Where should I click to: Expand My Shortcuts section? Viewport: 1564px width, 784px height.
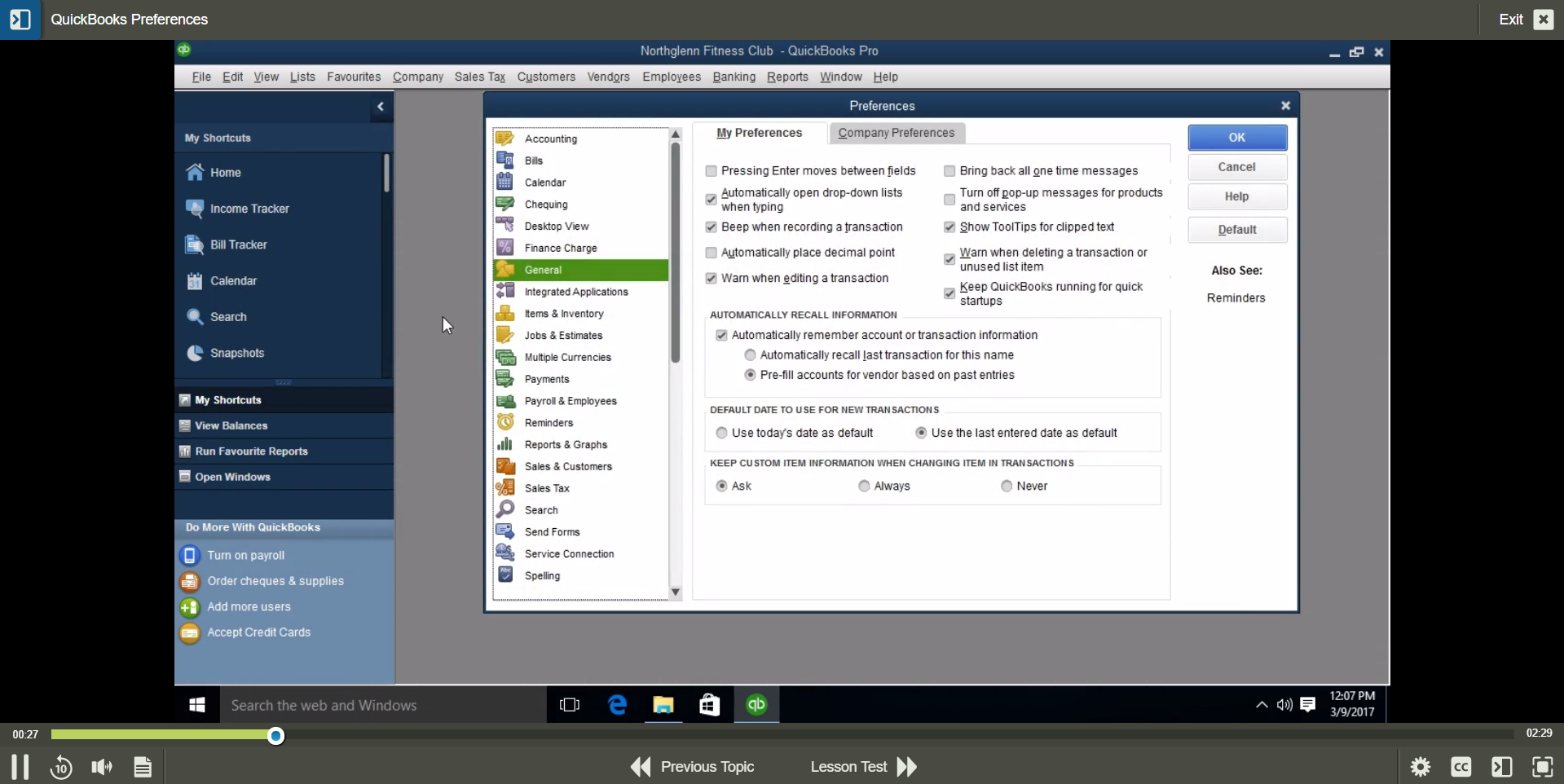[x=227, y=399]
